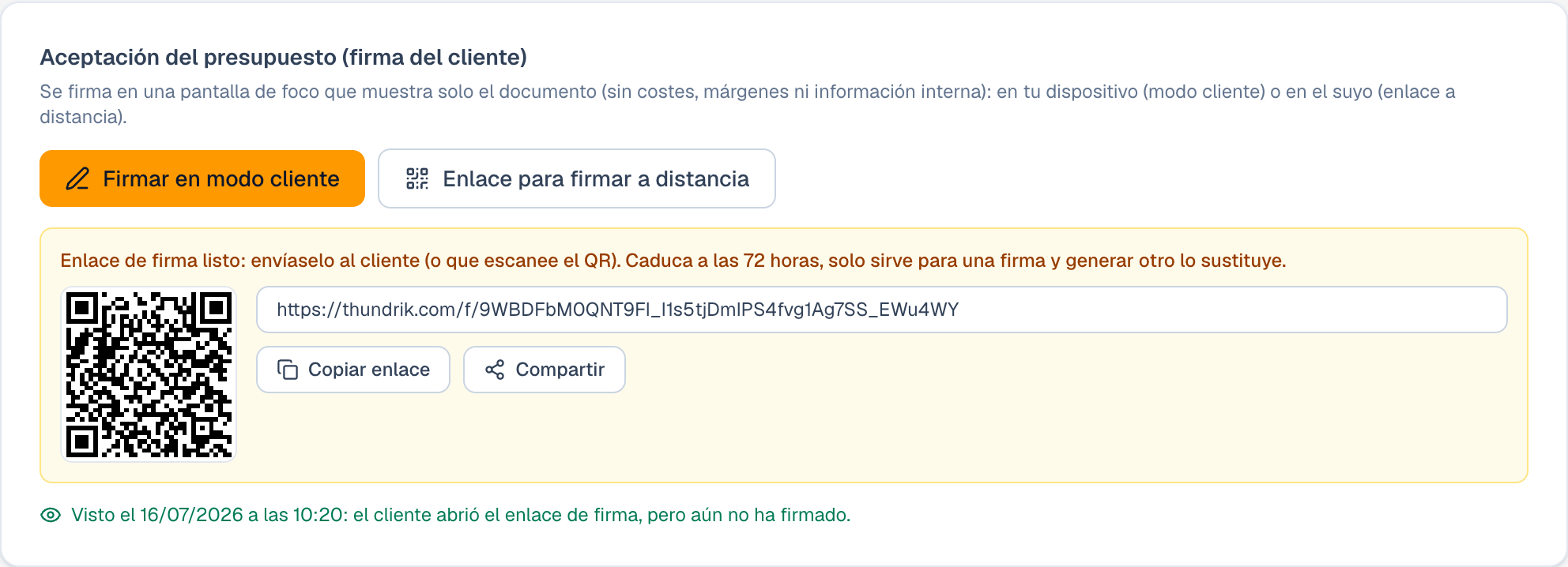Click the heading 'Aceptación del presupuesto (firma del cliente)'
Image resolution: width=1568 pixels, height=567 pixels.
coord(284,58)
